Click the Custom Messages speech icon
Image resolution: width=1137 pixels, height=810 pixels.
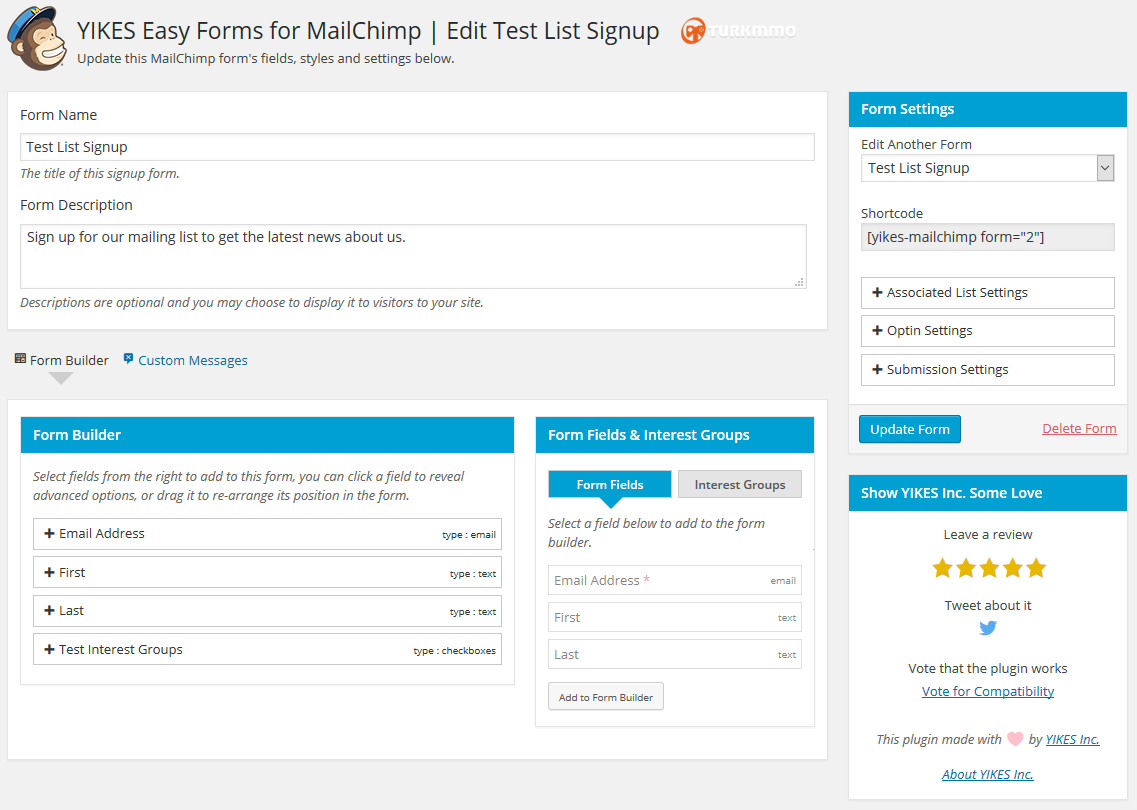point(128,358)
